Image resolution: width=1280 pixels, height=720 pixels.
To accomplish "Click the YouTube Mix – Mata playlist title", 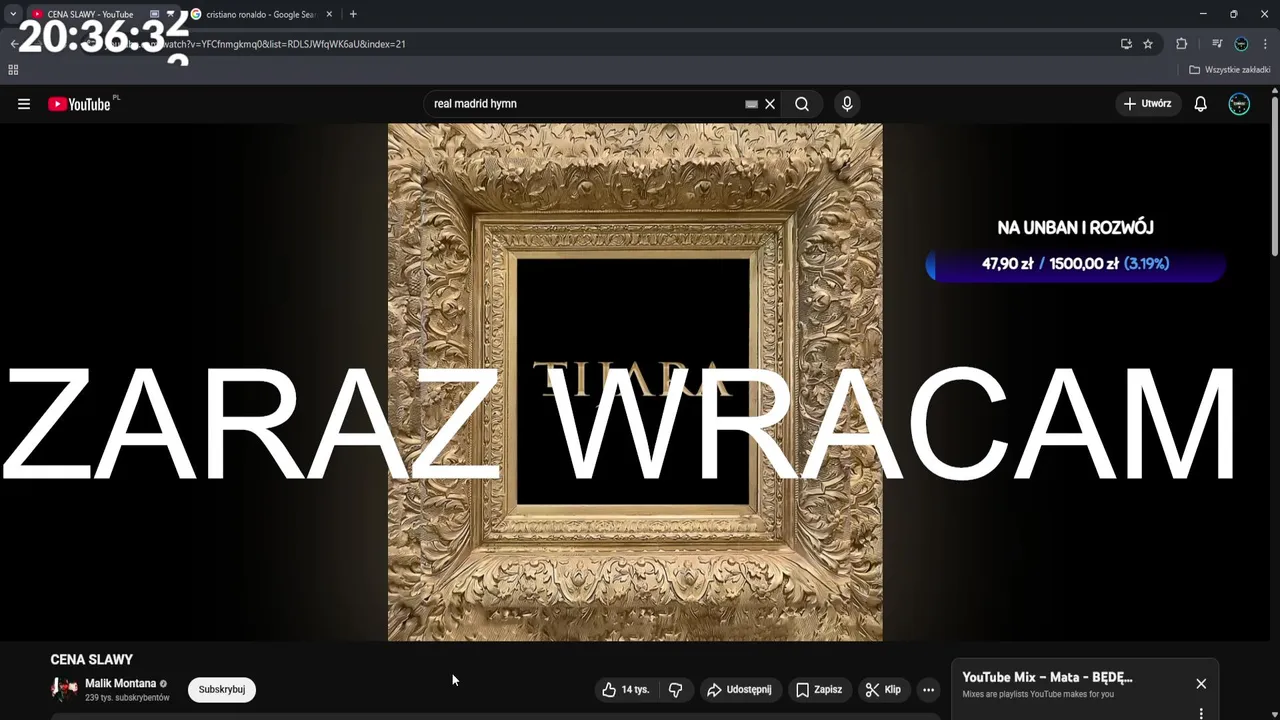I will coord(1047,678).
